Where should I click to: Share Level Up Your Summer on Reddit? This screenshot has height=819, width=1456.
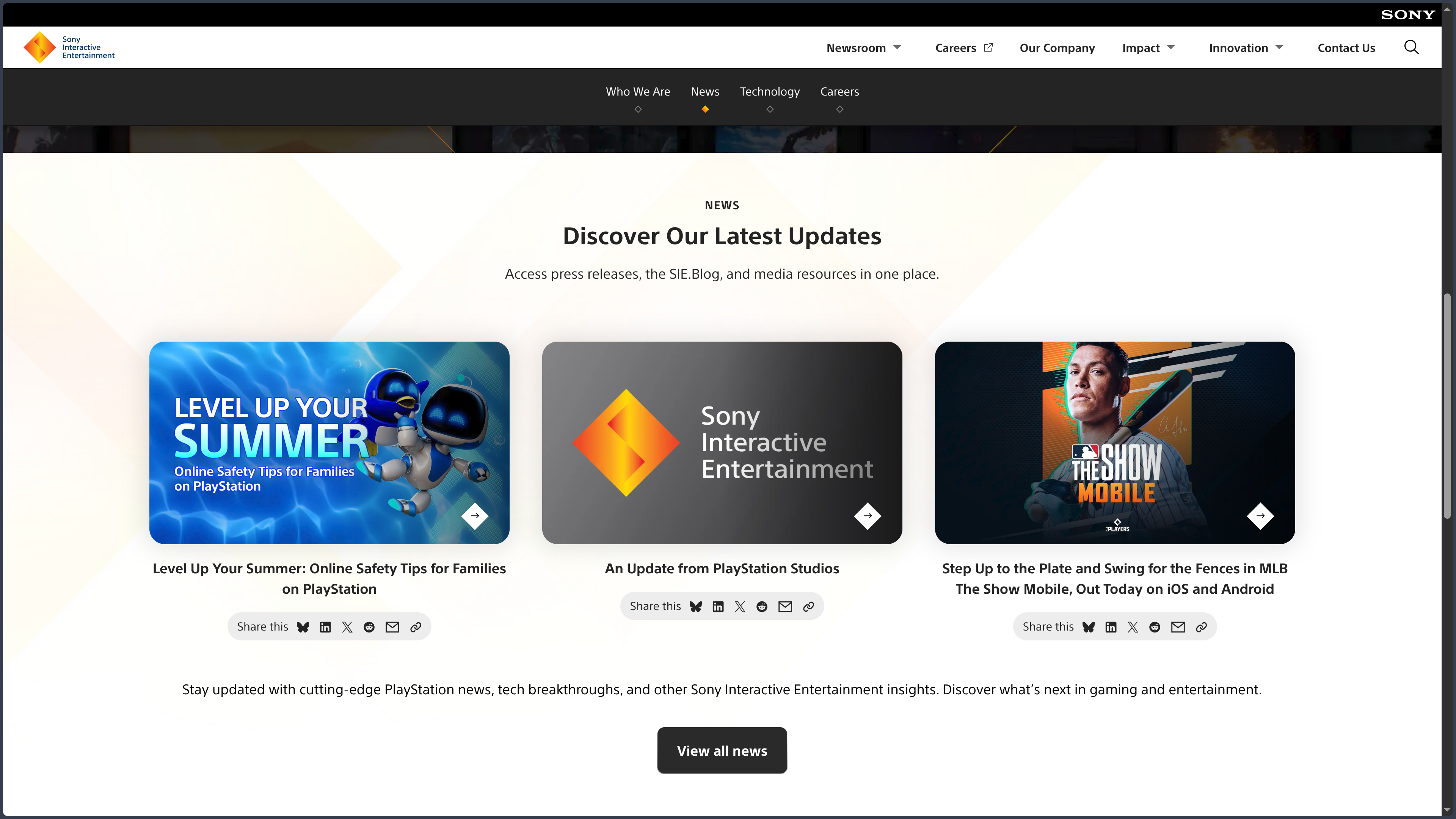click(x=369, y=627)
